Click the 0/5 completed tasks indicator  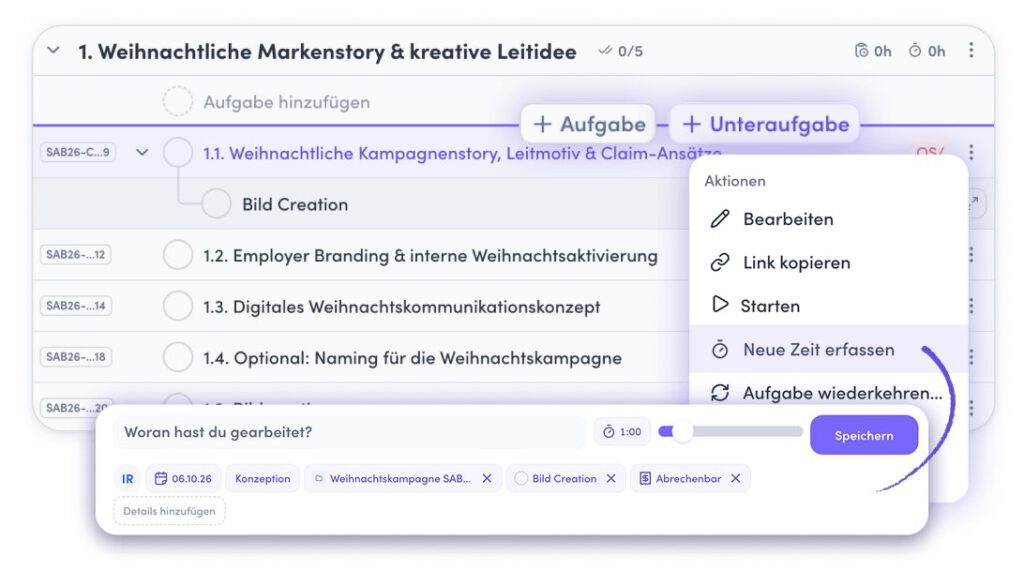pyautogui.click(x=620, y=51)
